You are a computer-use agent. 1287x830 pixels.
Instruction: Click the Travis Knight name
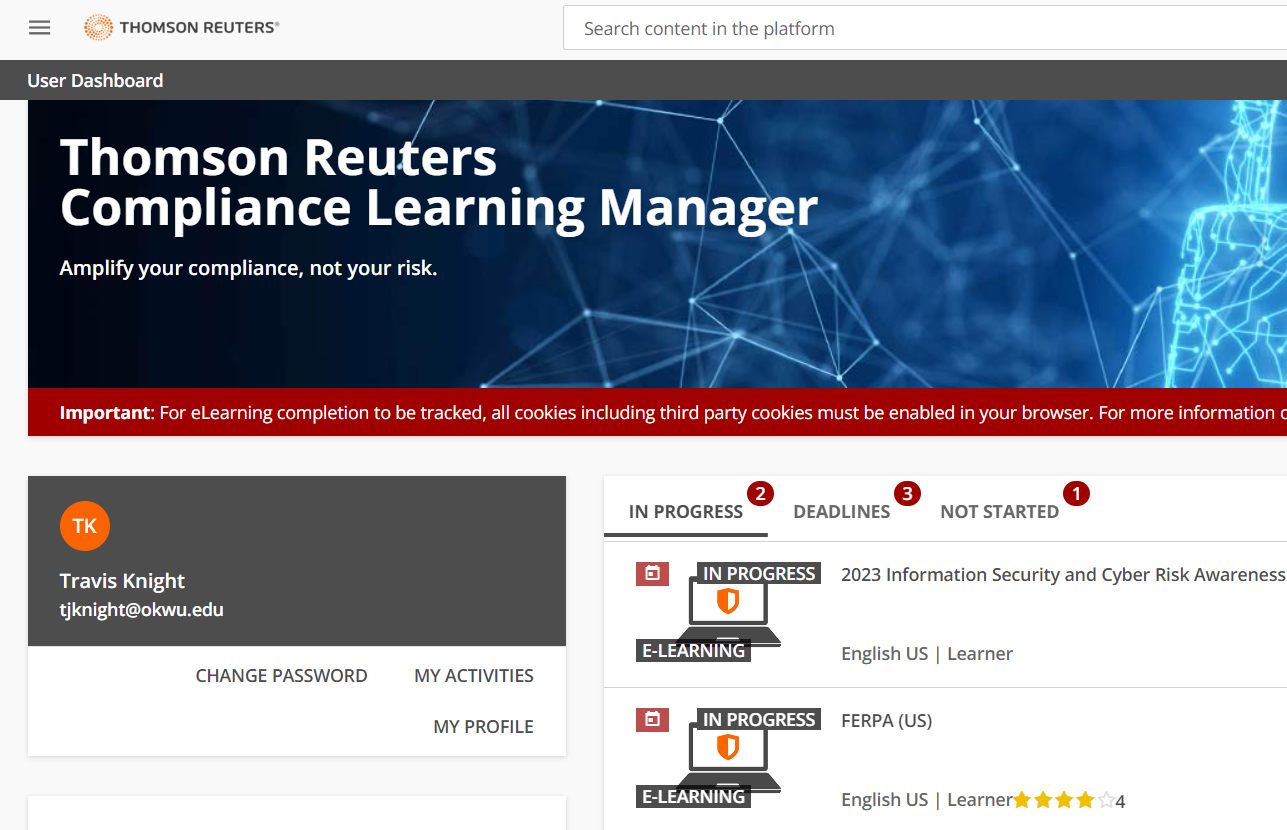[122, 581]
